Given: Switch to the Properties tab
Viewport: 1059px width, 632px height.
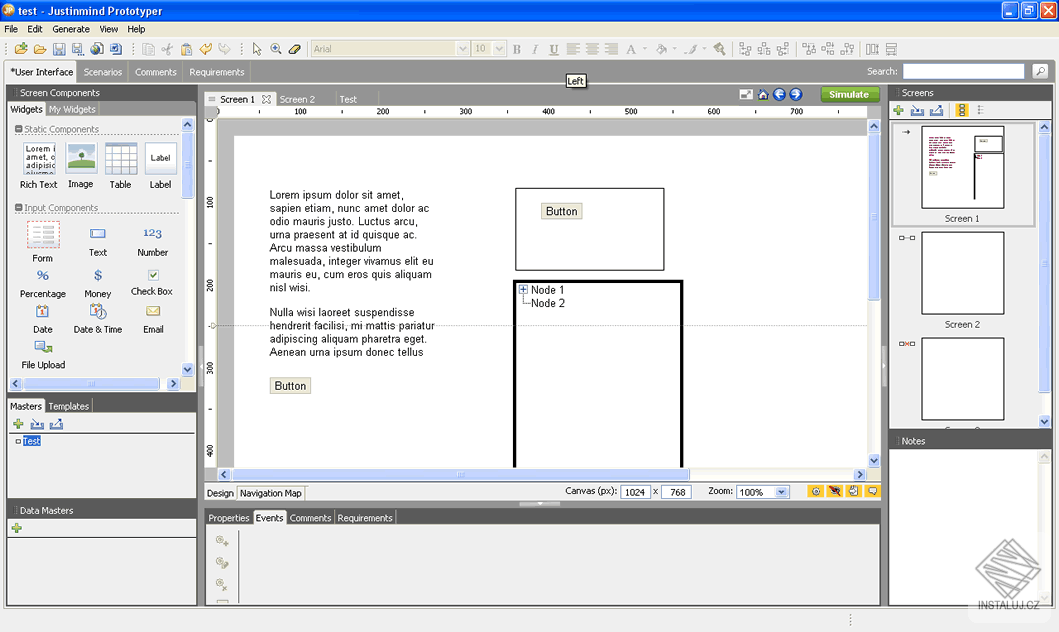Looking at the screenshot, I should coord(229,518).
